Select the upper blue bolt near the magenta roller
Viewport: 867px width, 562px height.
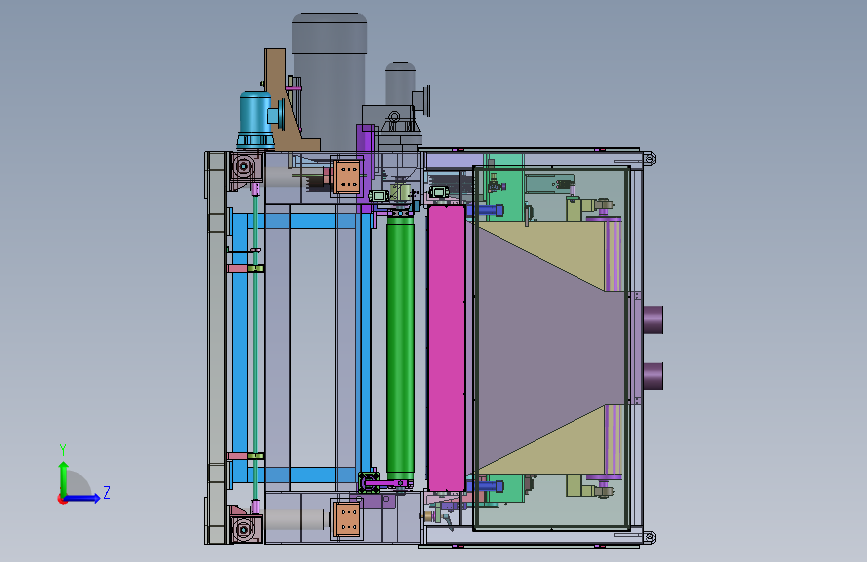click(485, 210)
